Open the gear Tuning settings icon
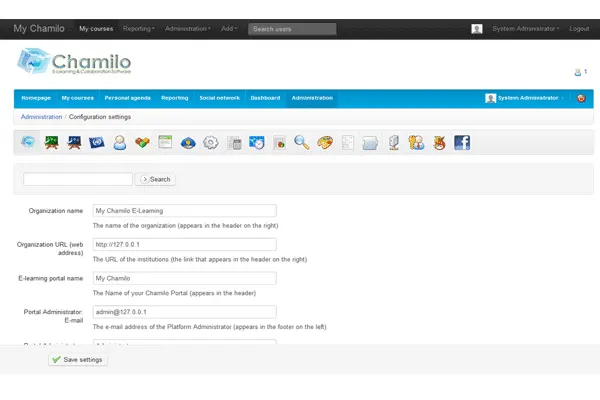The width and height of the screenshot is (600, 400). 210,143
